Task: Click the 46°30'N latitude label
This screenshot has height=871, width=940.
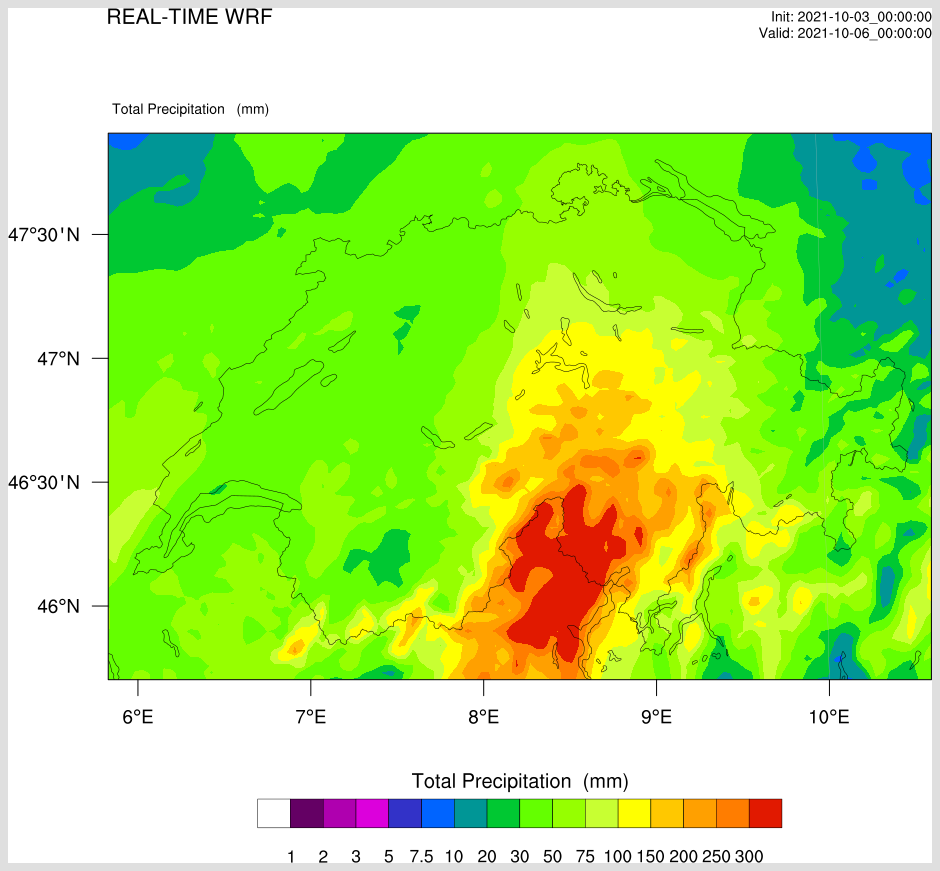Action: pyautogui.click(x=44, y=482)
